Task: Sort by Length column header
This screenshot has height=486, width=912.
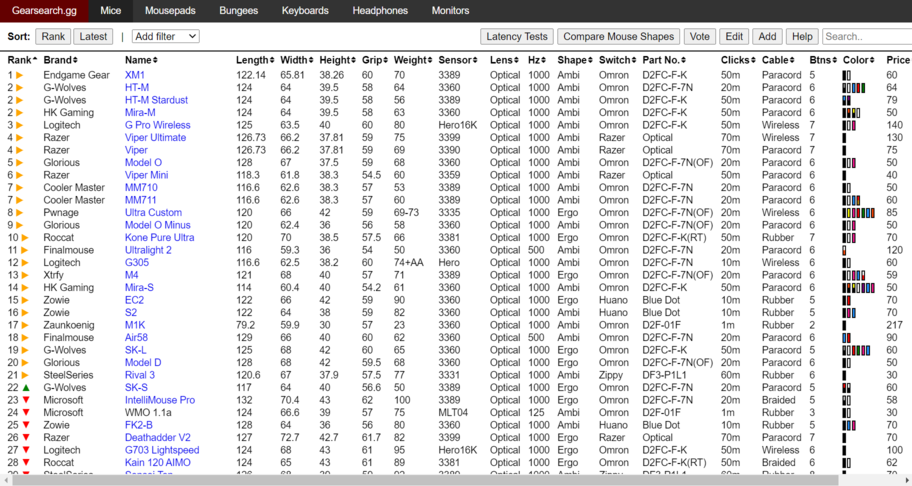Action: [x=255, y=60]
